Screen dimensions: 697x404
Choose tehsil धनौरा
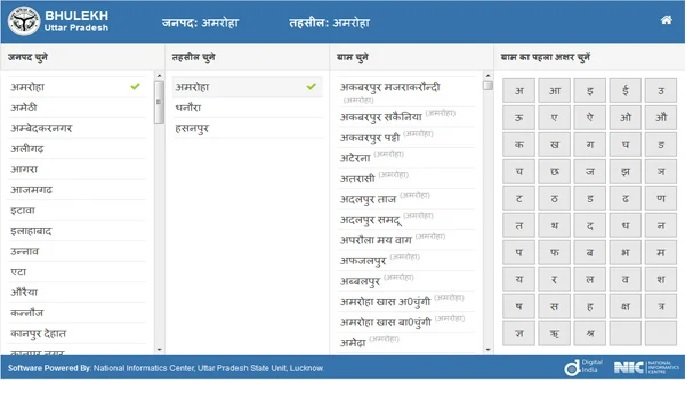pos(247,108)
